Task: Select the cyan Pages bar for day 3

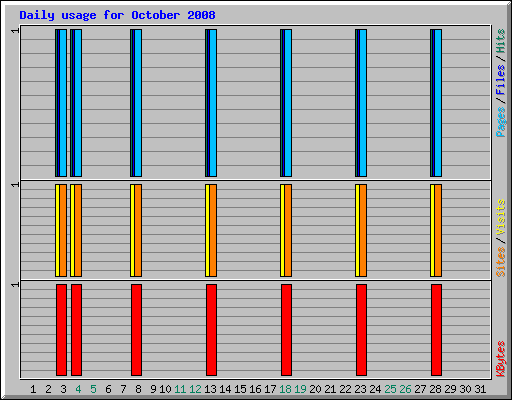Action: 63,103
